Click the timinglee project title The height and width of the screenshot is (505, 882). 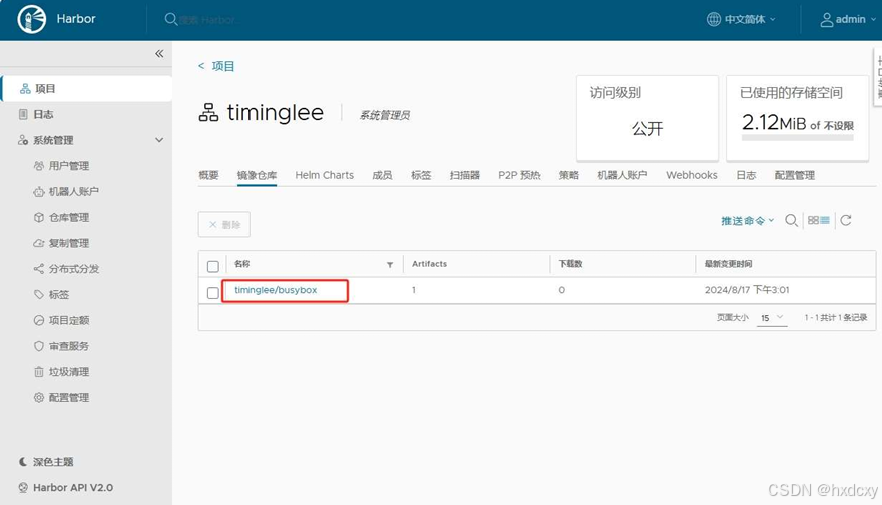[x=275, y=112]
